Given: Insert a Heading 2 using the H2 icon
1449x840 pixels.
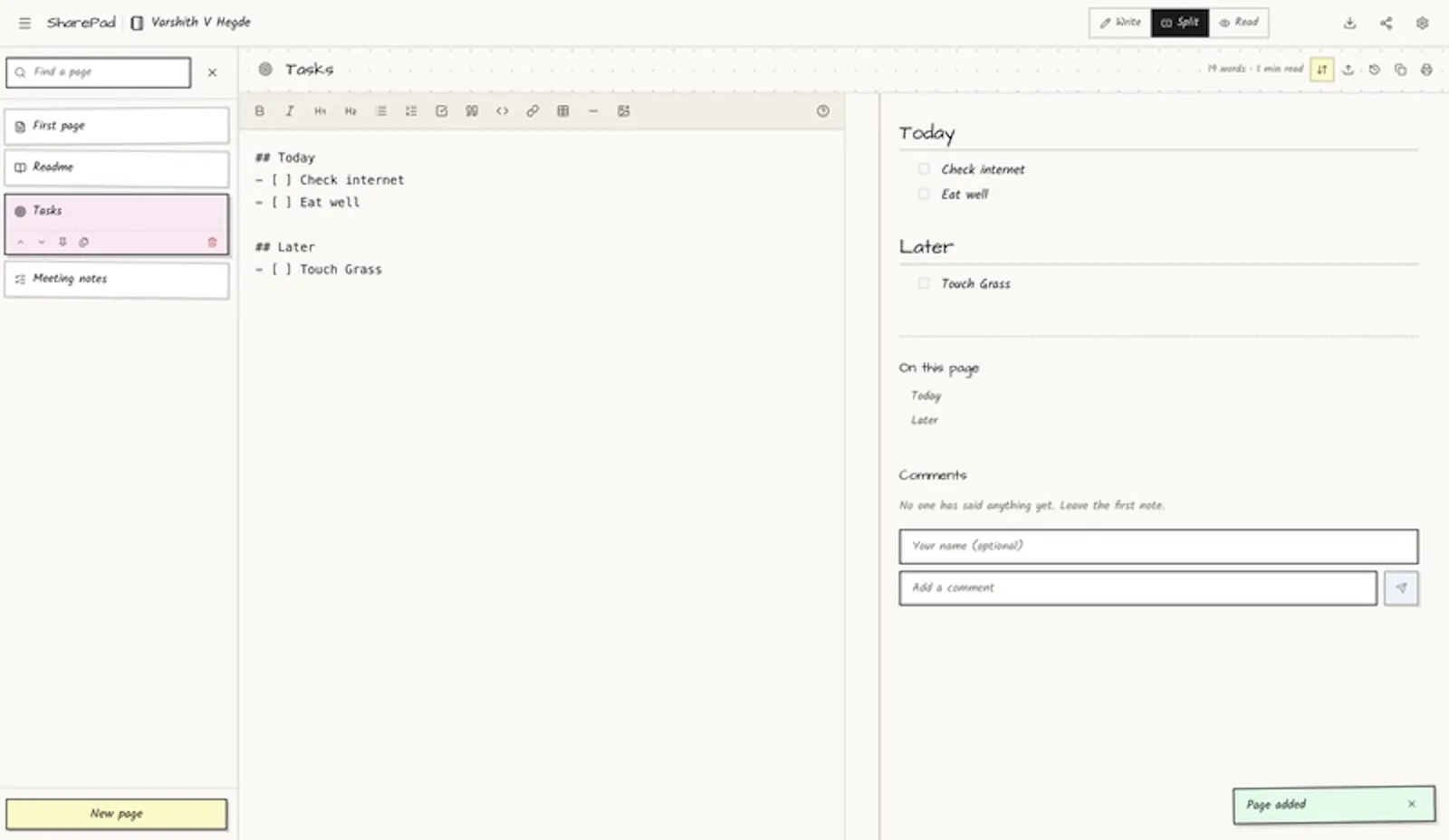Looking at the screenshot, I should pos(350,111).
